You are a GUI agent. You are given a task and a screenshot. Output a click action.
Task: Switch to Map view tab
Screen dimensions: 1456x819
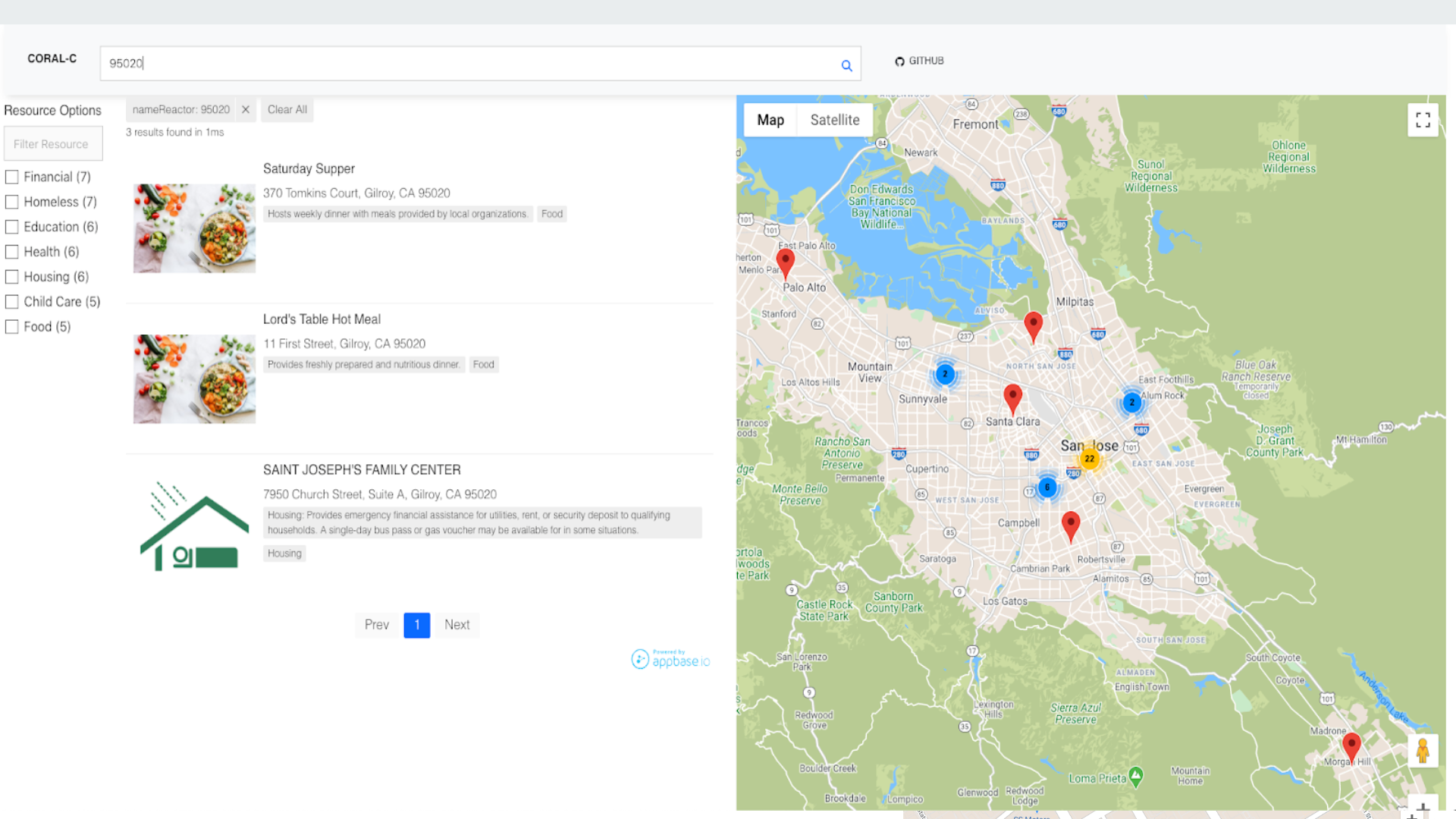[x=770, y=120]
